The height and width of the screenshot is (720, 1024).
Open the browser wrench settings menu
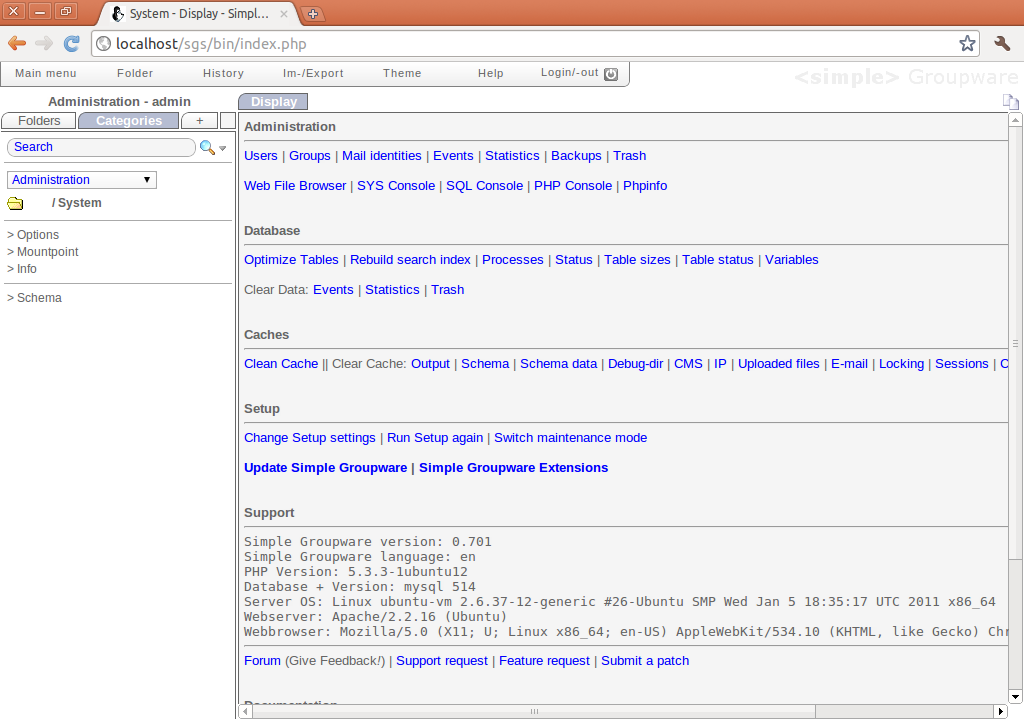(1002, 44)
